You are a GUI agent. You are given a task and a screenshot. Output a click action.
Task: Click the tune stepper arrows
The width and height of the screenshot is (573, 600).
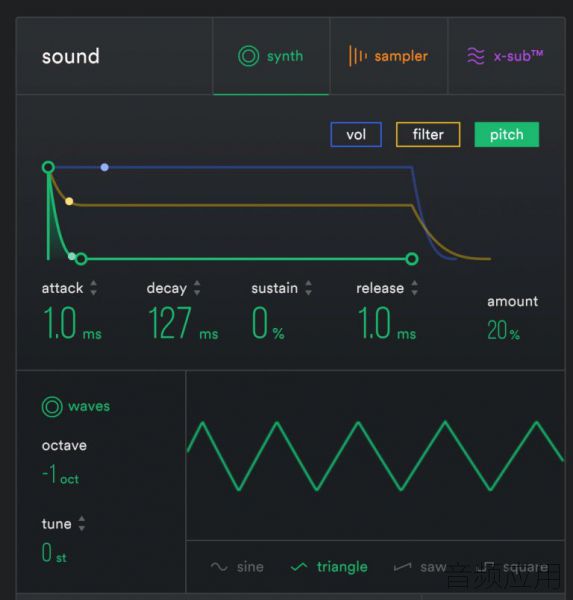82,523
